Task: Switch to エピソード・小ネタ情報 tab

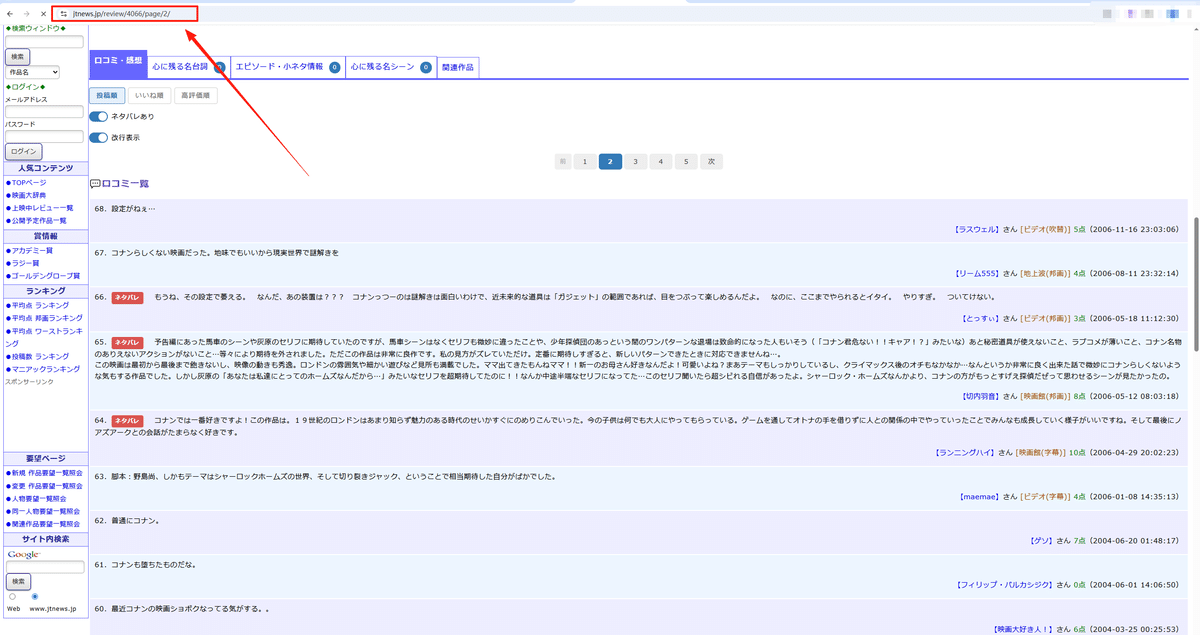Action: [x=287, y=67]
